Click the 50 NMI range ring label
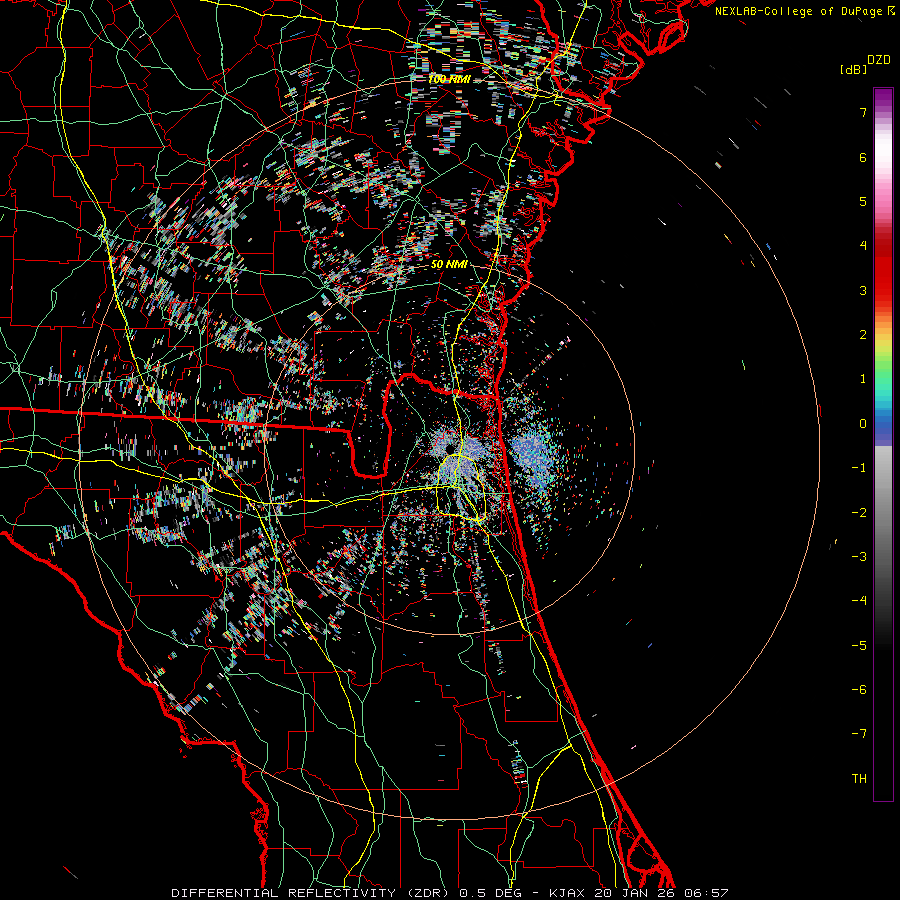Screen dimensions: 900x900 (449, 265)
